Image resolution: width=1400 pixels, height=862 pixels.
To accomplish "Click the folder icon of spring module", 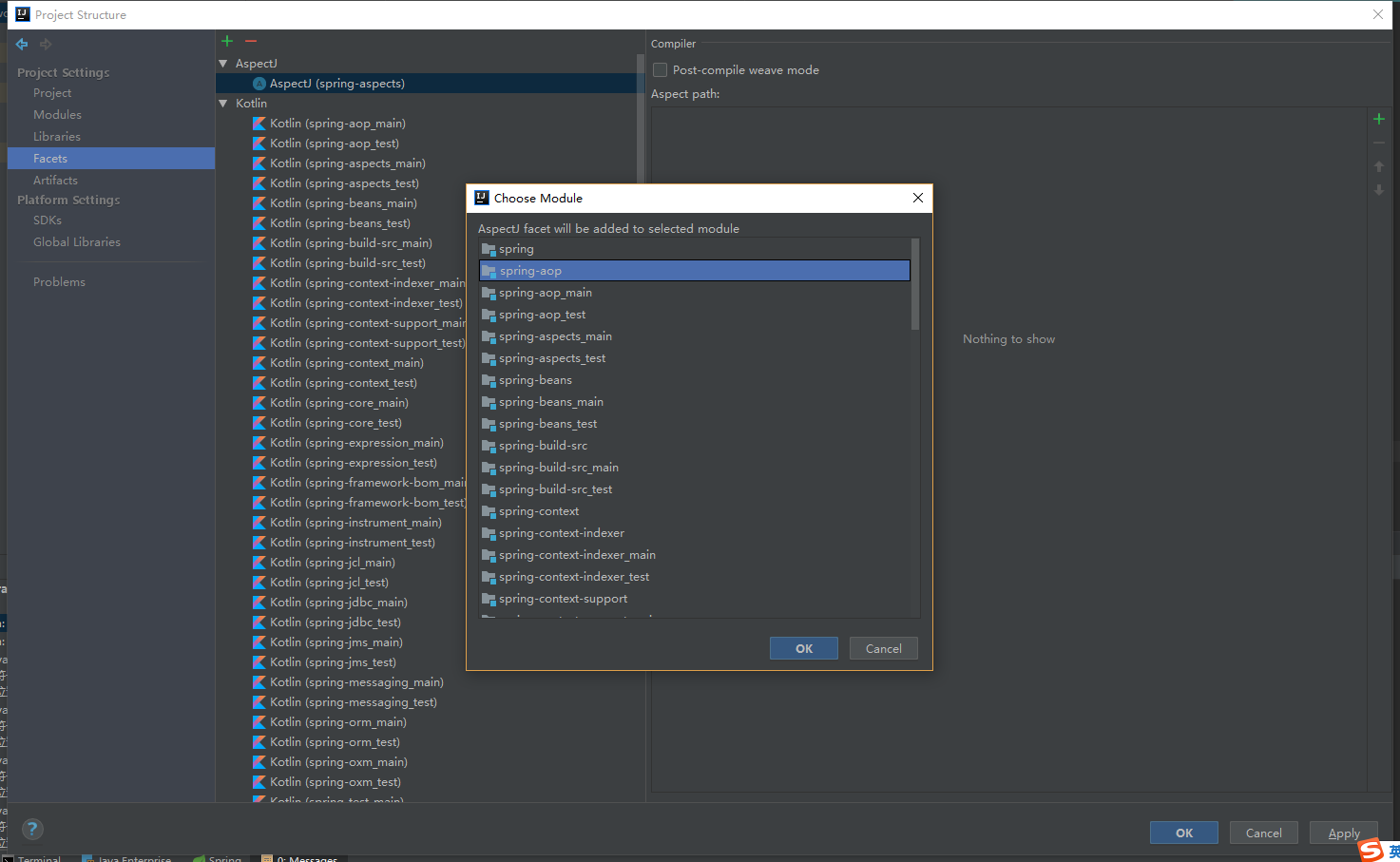I will click(489, 249).
